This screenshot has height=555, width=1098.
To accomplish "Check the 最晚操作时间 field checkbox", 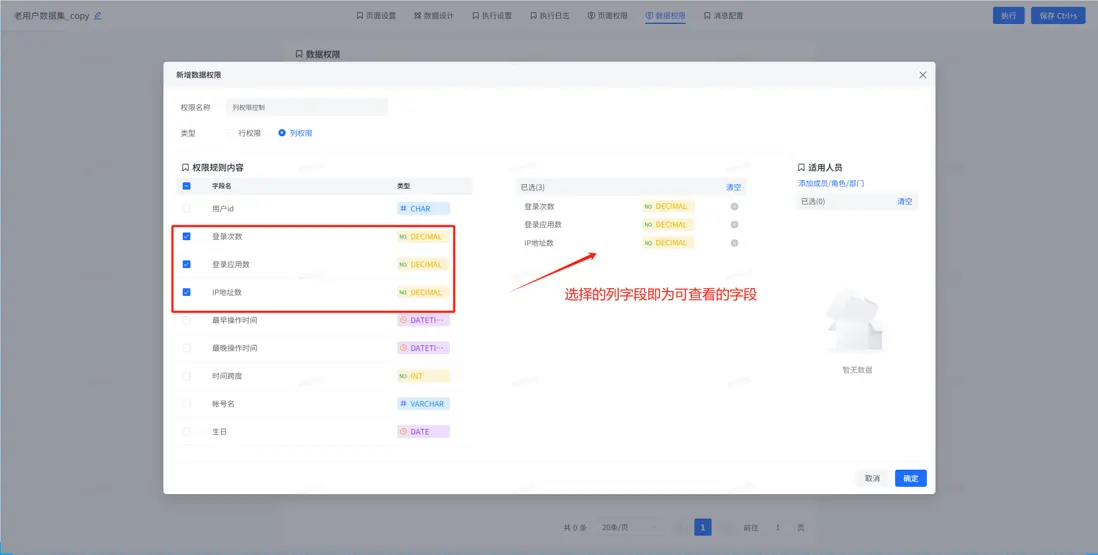I will (x=186, y=348).
